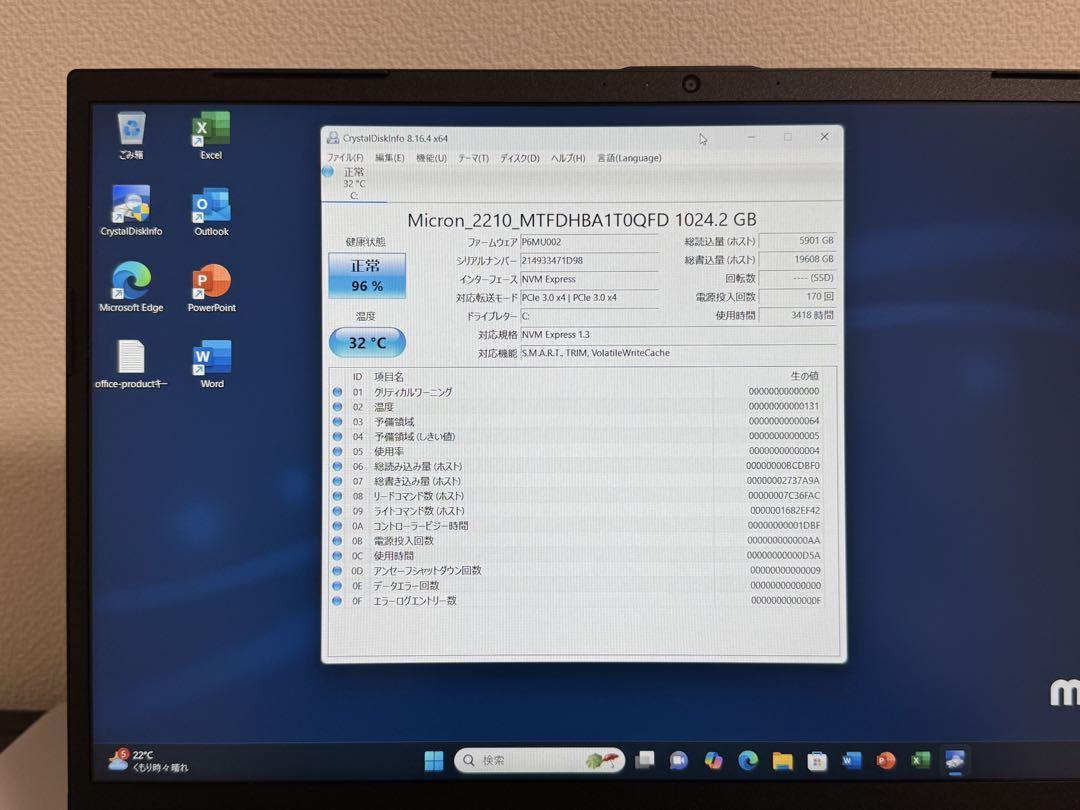Select row 0B 電源投入回数

577,541
